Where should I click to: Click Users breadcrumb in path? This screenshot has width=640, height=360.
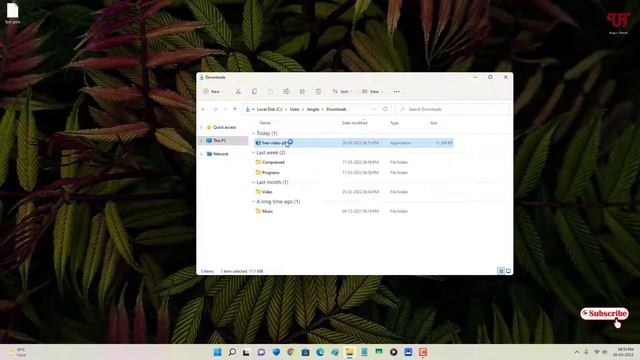point(294,109)
